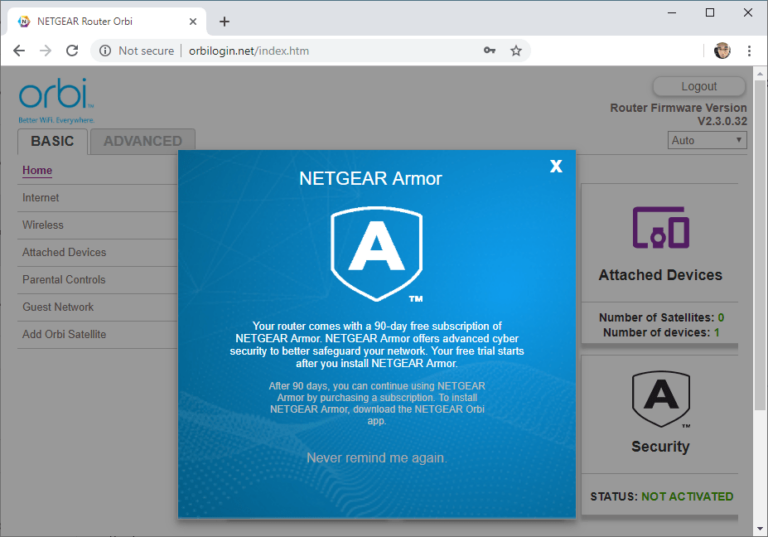Open the Chrome profile avatar
Screen dimensions: 768x537
point(722,51)
